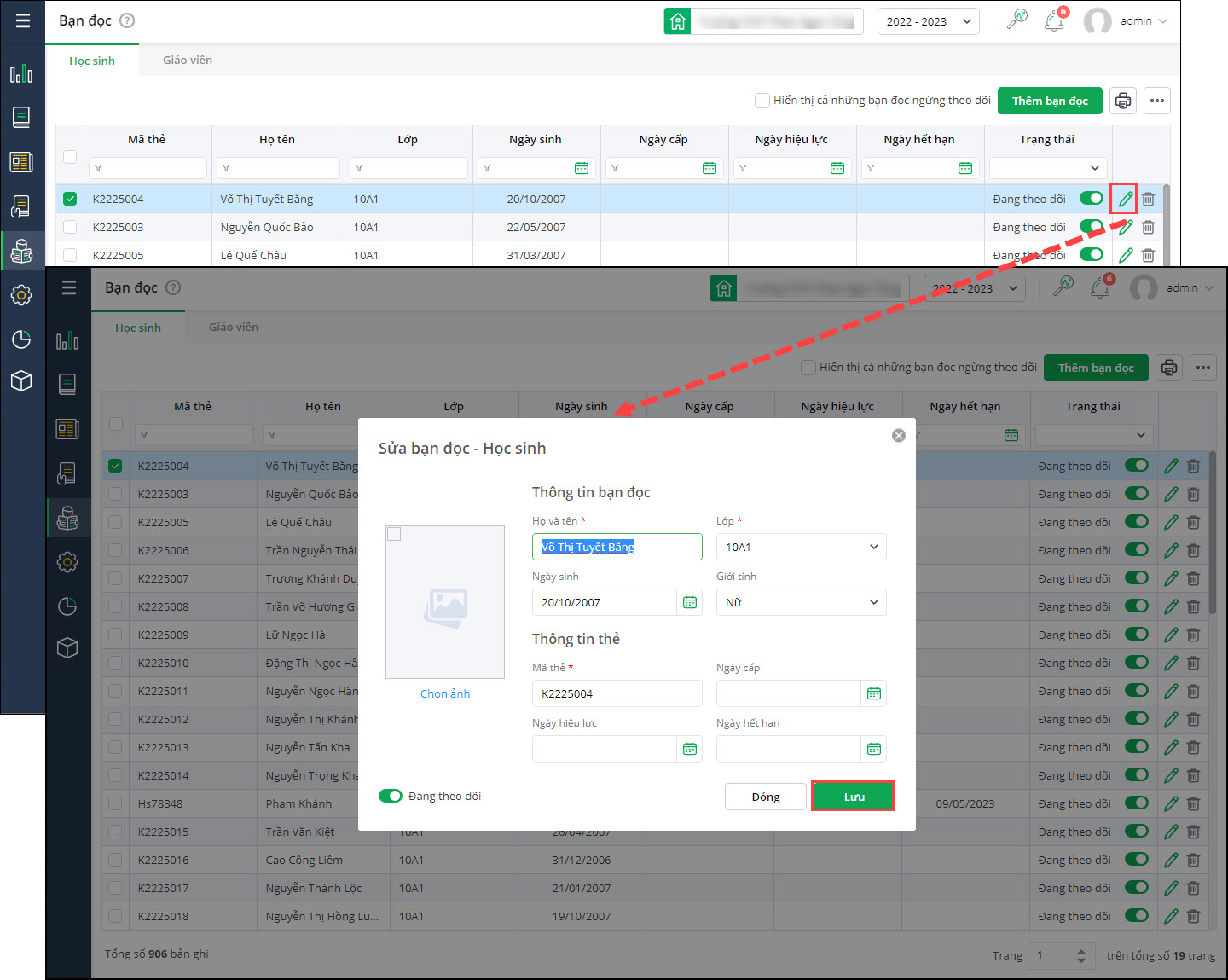Open the Ngày cấp calendar in the dialog
1228x980 pixels.
(x=874, y=693)
